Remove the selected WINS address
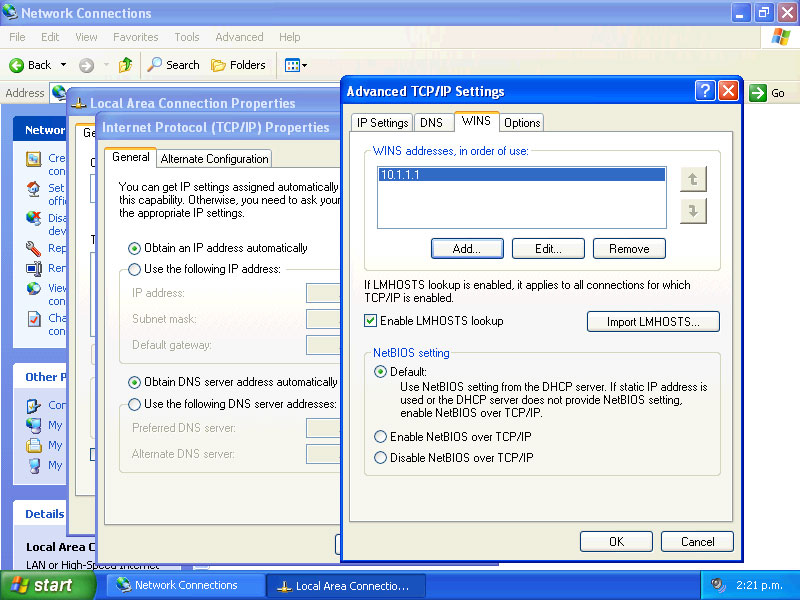This screenshot has width=800, height=600. 629,249
